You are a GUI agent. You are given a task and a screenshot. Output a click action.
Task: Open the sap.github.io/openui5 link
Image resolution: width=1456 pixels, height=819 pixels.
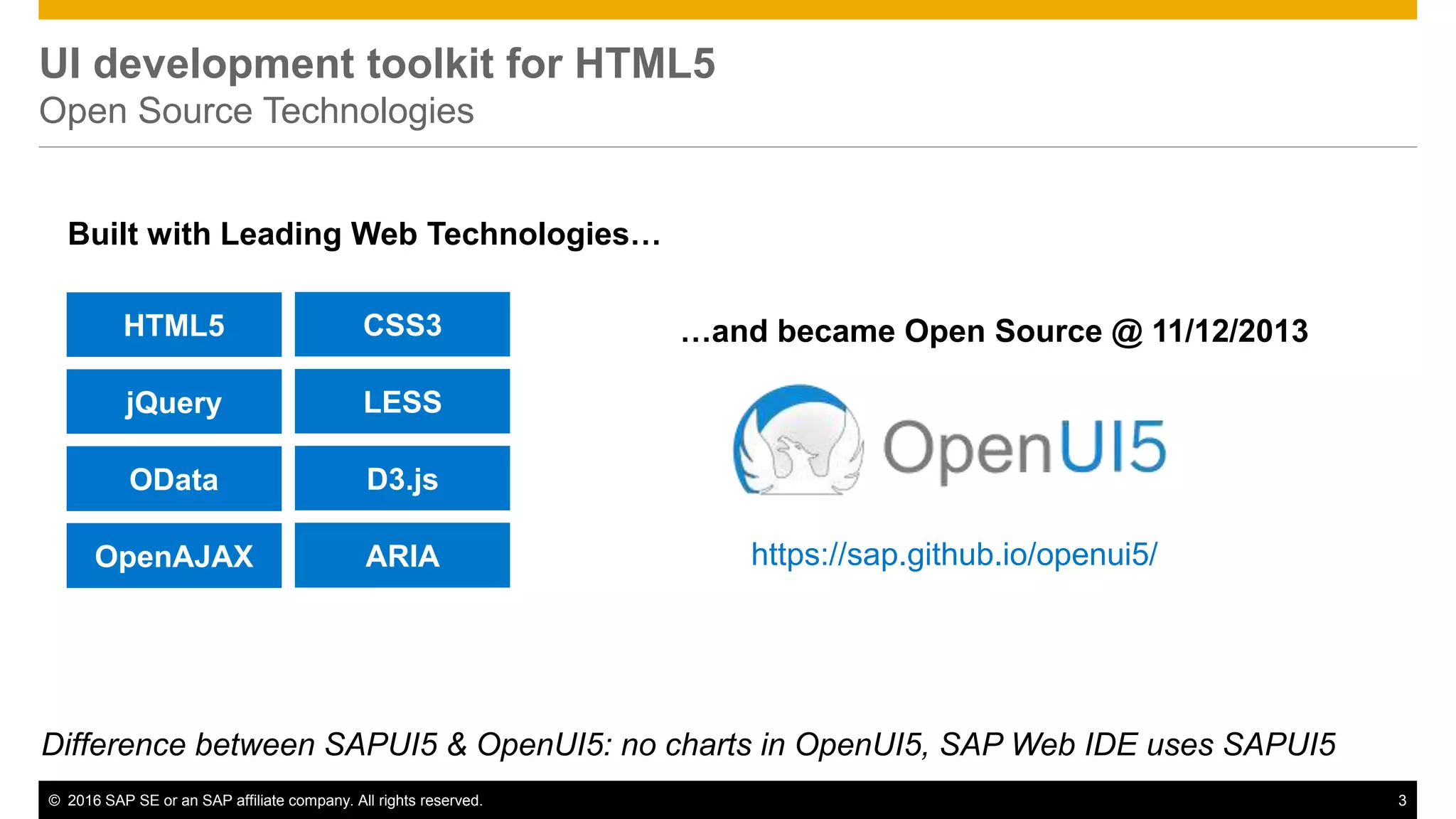[x=954, y=554]
